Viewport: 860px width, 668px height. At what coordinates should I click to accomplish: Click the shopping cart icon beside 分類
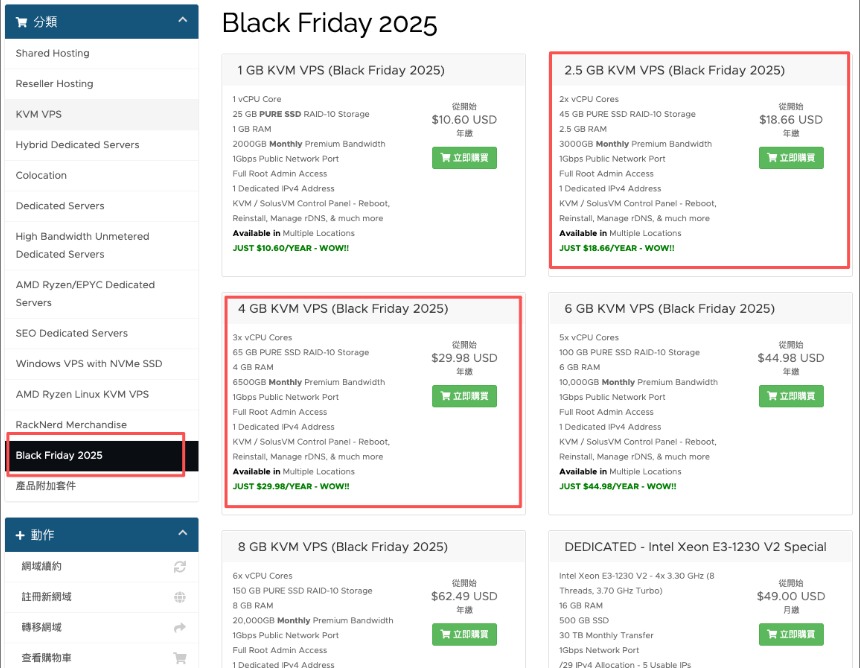click(x=22, y=21)
